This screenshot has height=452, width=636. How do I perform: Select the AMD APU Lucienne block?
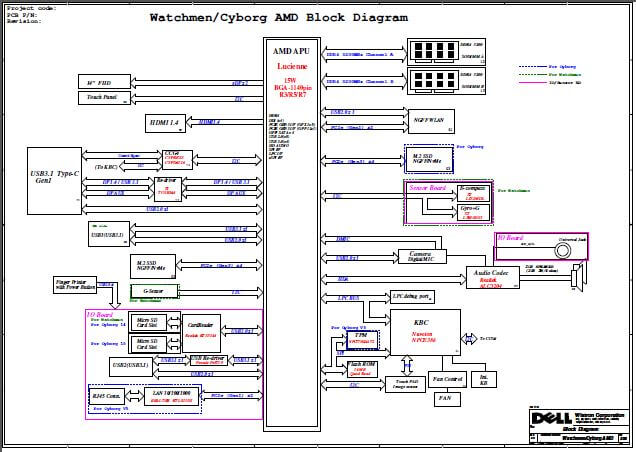291,230
